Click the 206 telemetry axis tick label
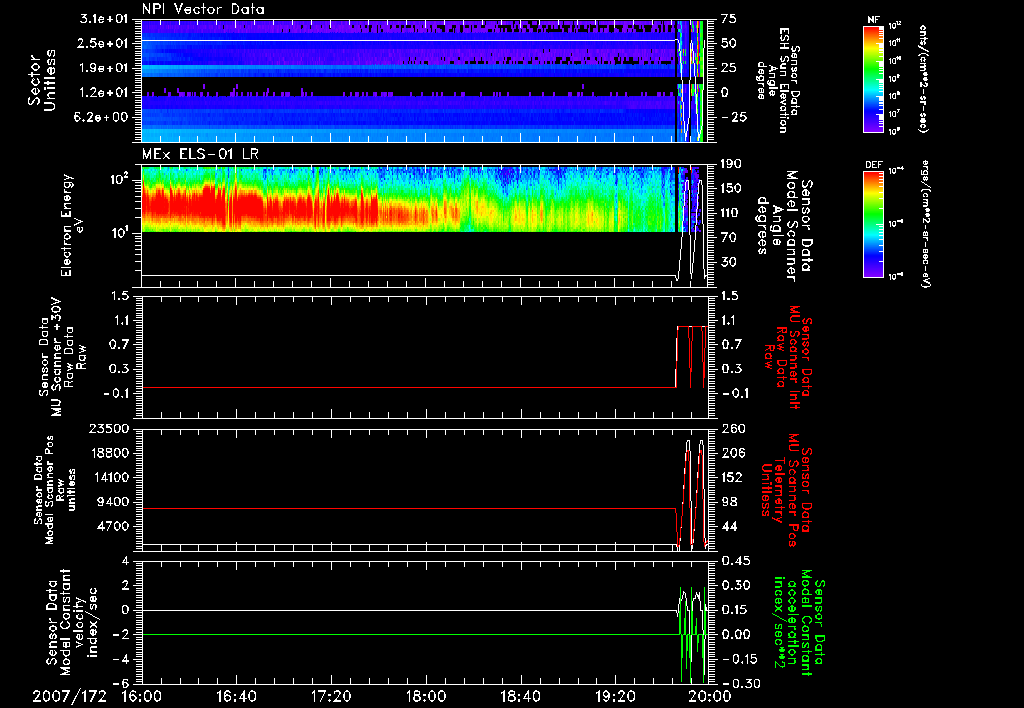Image resolution: width=1024 pixels, height=708 pixels. (x=733, y=453)
